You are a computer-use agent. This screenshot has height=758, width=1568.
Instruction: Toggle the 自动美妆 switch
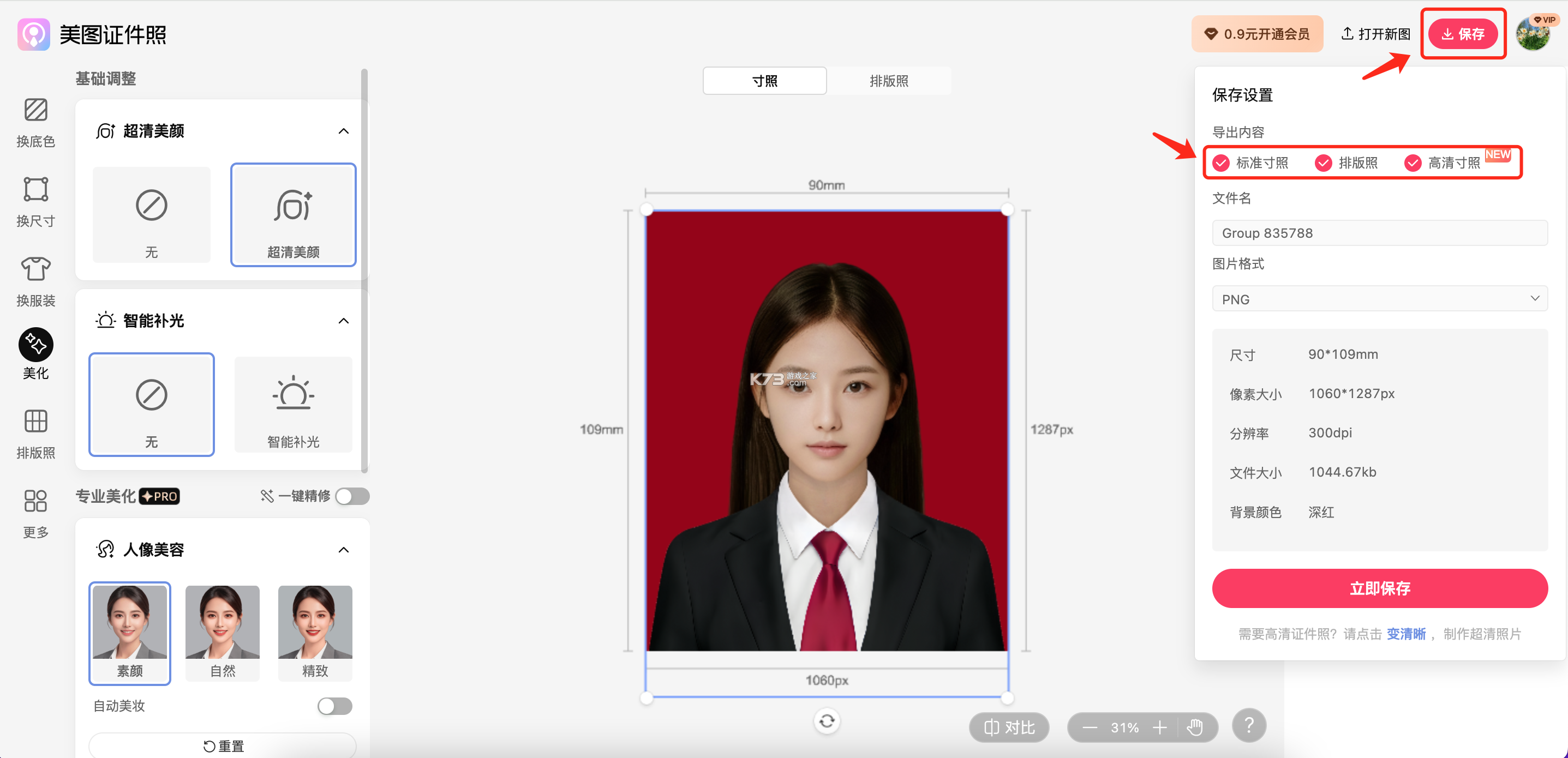(335, 706)
